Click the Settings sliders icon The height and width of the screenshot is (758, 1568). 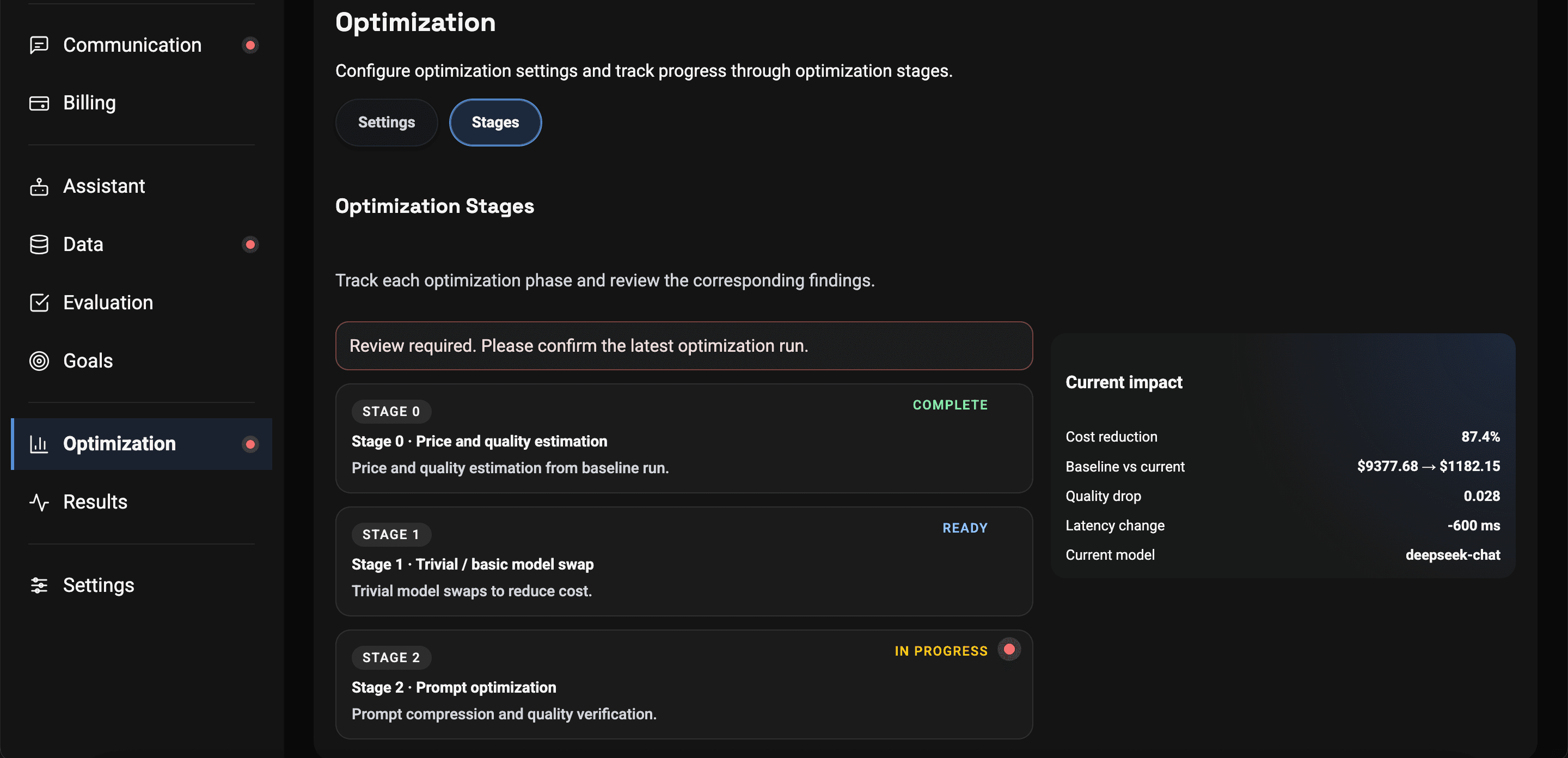[x=39, y=585]
